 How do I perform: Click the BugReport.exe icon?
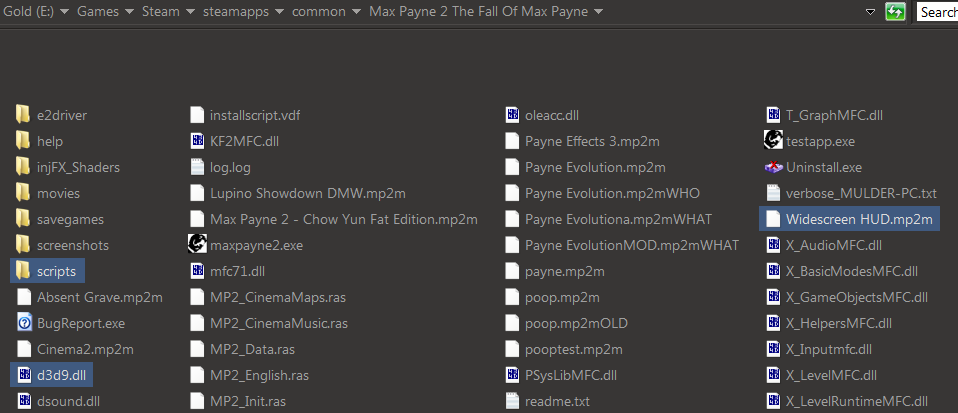pyautogui.click(x=24, y=322)
